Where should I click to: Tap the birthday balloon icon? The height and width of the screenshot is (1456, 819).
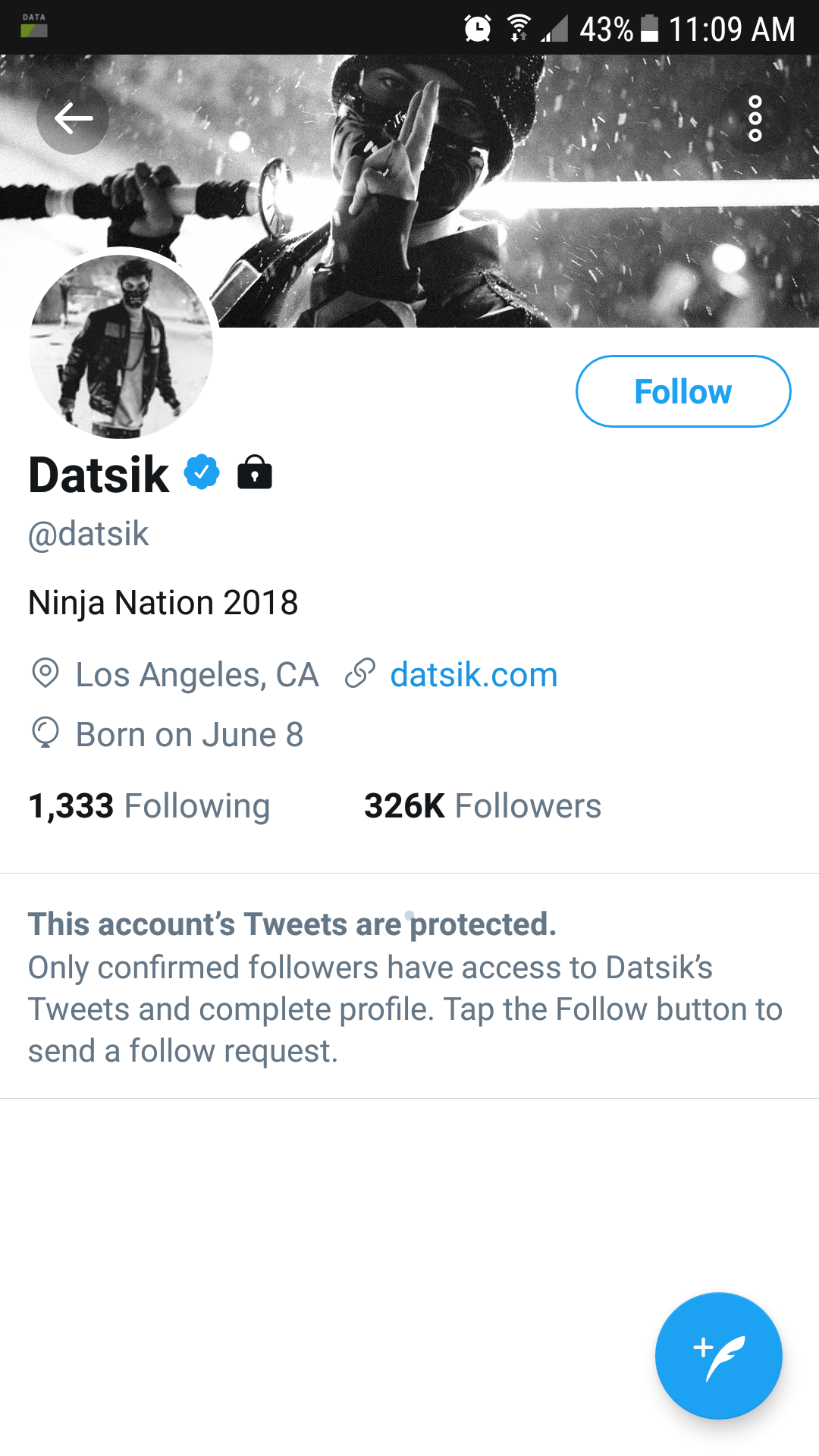45,733
